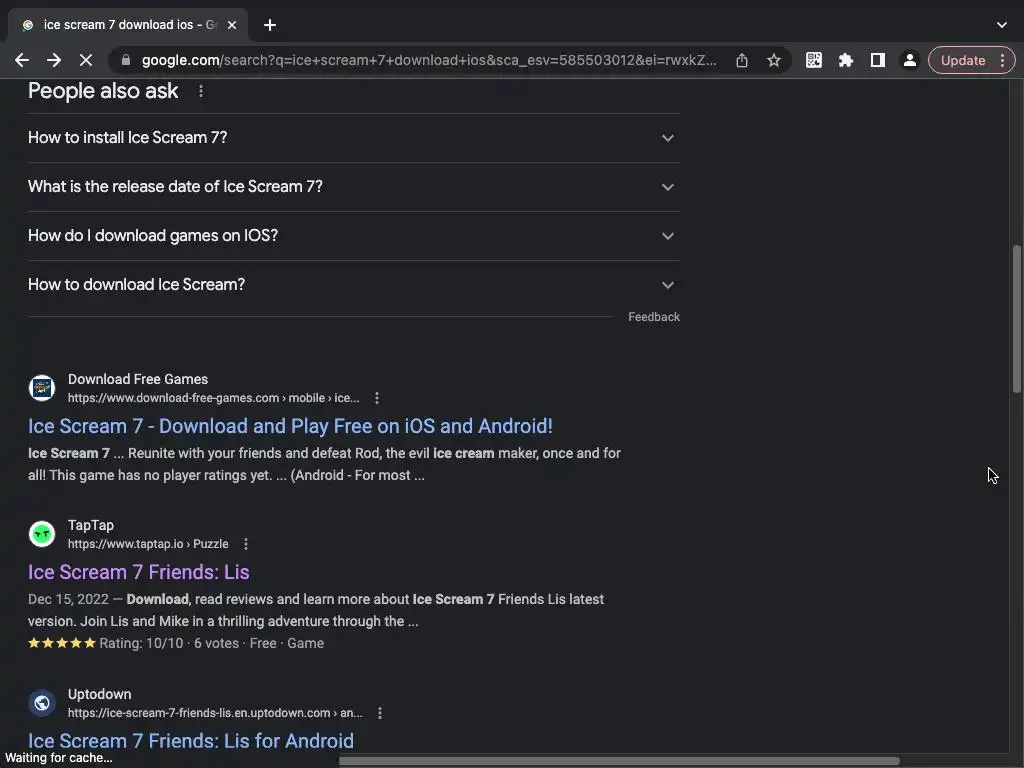Click the uptodown.com URL text

click(215, 713)
